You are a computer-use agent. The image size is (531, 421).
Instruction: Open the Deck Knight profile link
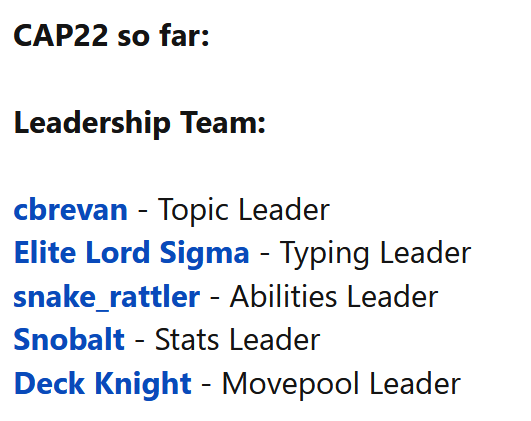click(x=103, y=384)
